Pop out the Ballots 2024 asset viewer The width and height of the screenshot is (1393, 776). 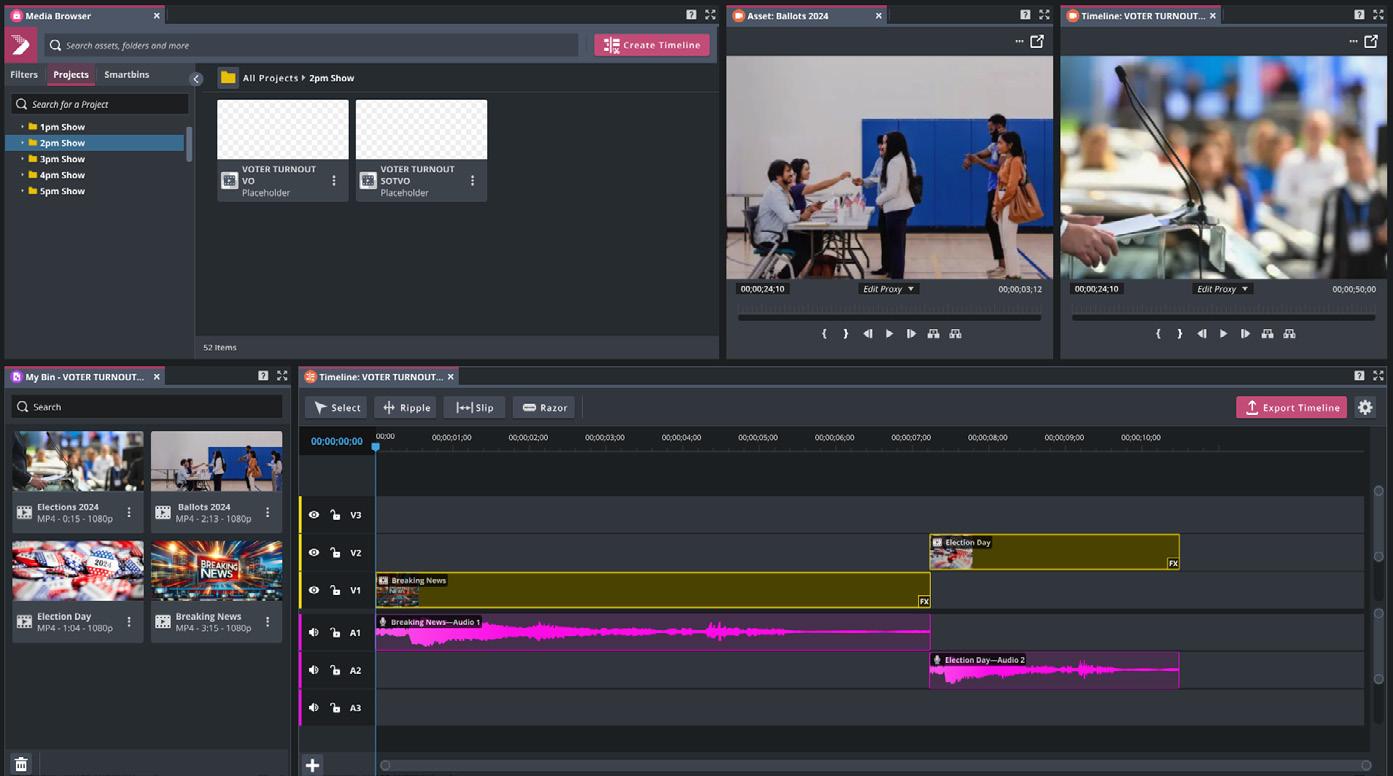click(x=1037, y=42)
